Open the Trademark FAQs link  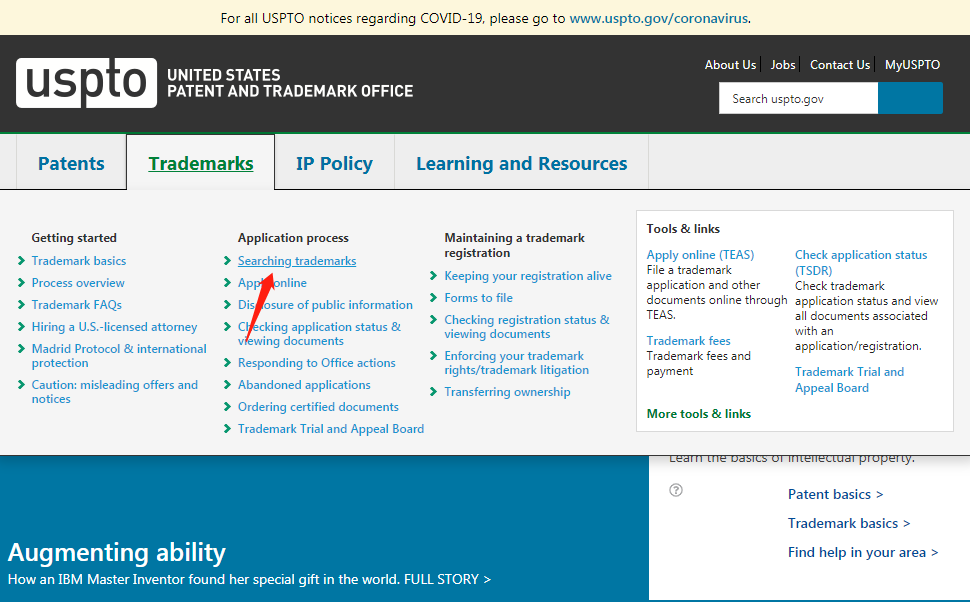(x=77, y=305)
